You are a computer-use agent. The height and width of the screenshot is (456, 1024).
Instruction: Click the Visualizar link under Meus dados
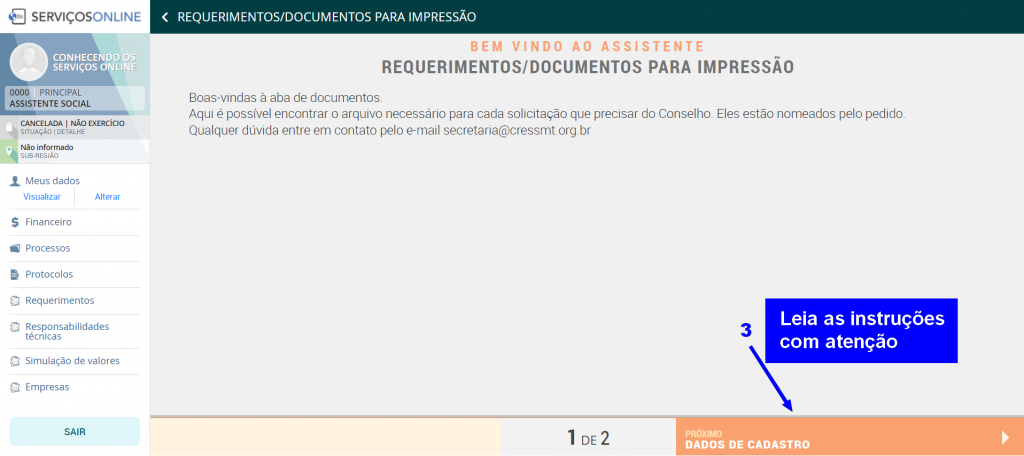coord(42,197)
